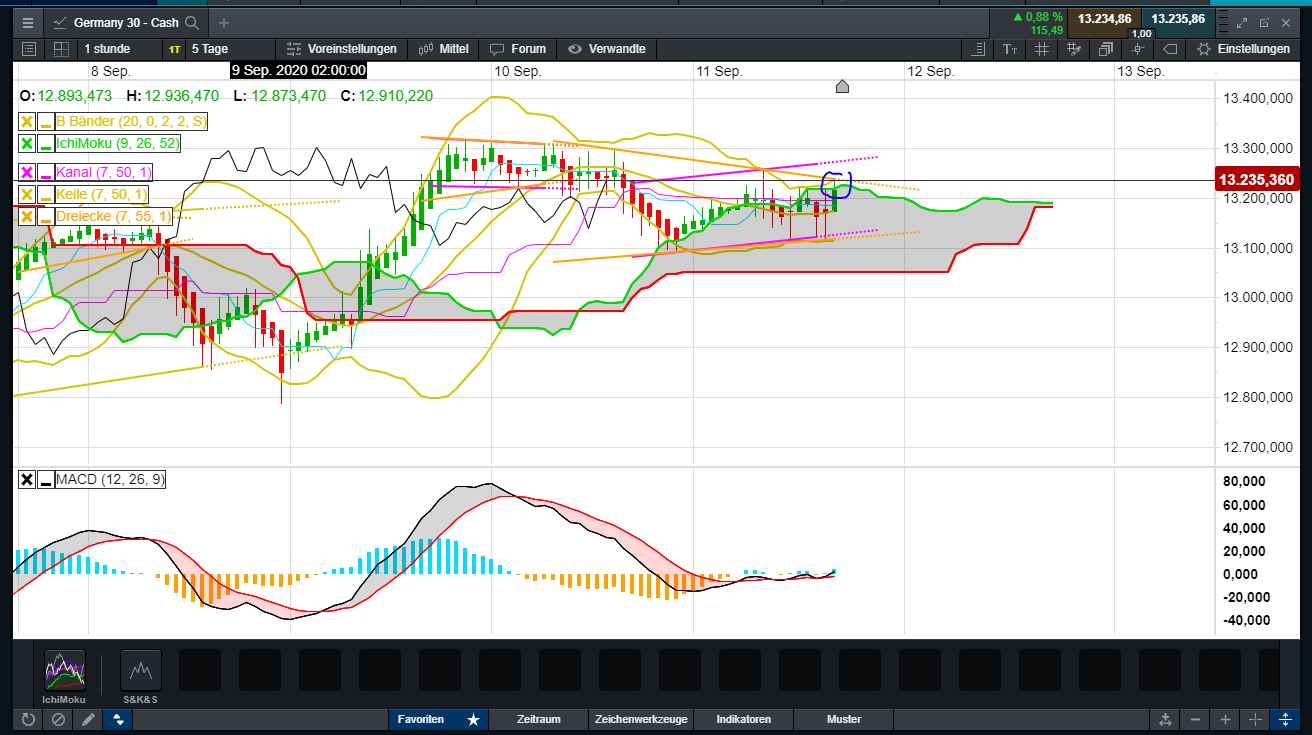1312x735 pixels.
Task: Toggle the blue vertical scale icon
Action: coord(1286,720)
